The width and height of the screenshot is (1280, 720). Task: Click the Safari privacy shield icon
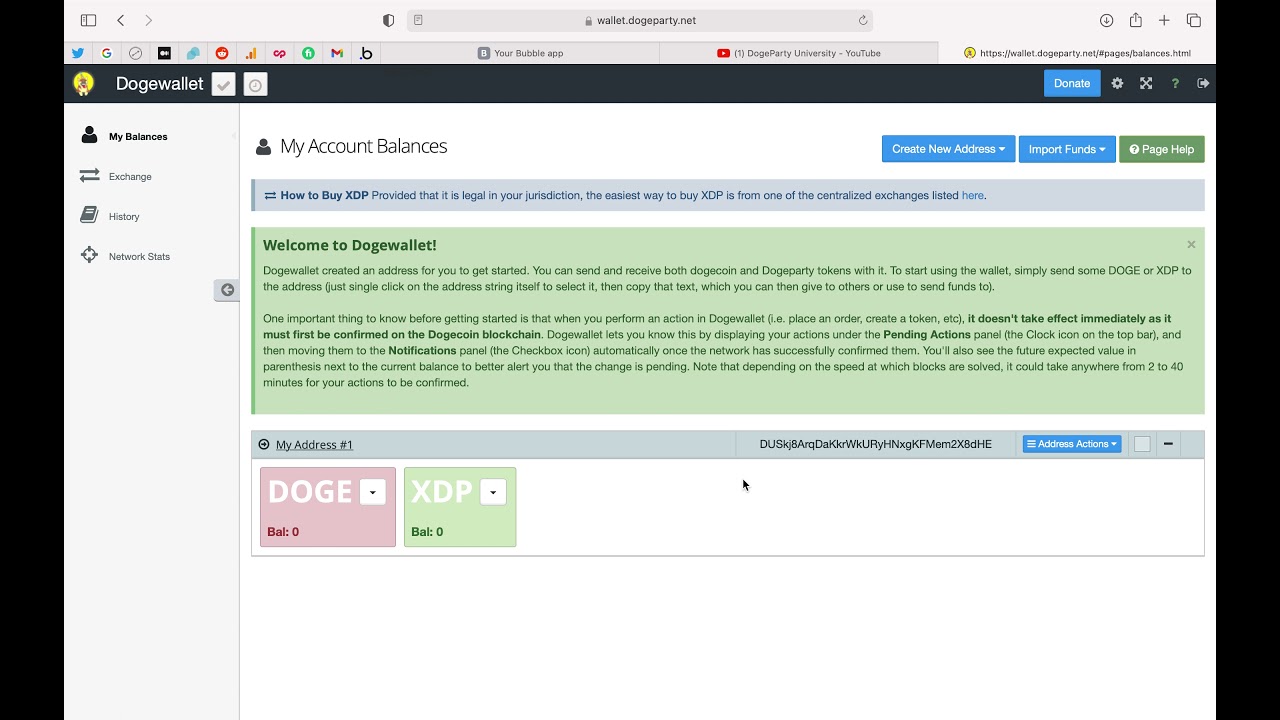pyautogui.click(x=389, y=20)
